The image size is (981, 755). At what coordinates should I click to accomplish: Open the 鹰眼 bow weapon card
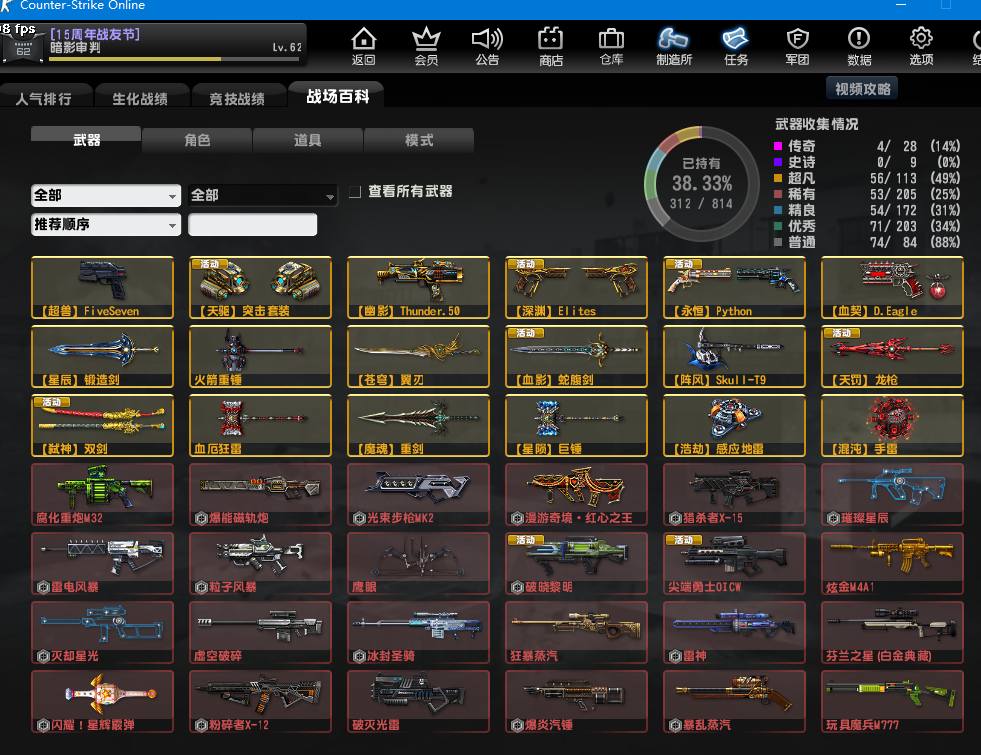[419, 564]
